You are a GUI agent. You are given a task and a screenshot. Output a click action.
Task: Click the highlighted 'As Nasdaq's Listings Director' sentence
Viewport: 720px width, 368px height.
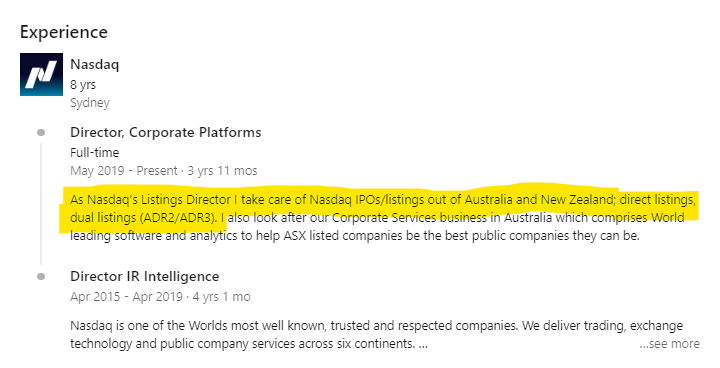click(x=382, y=200)
